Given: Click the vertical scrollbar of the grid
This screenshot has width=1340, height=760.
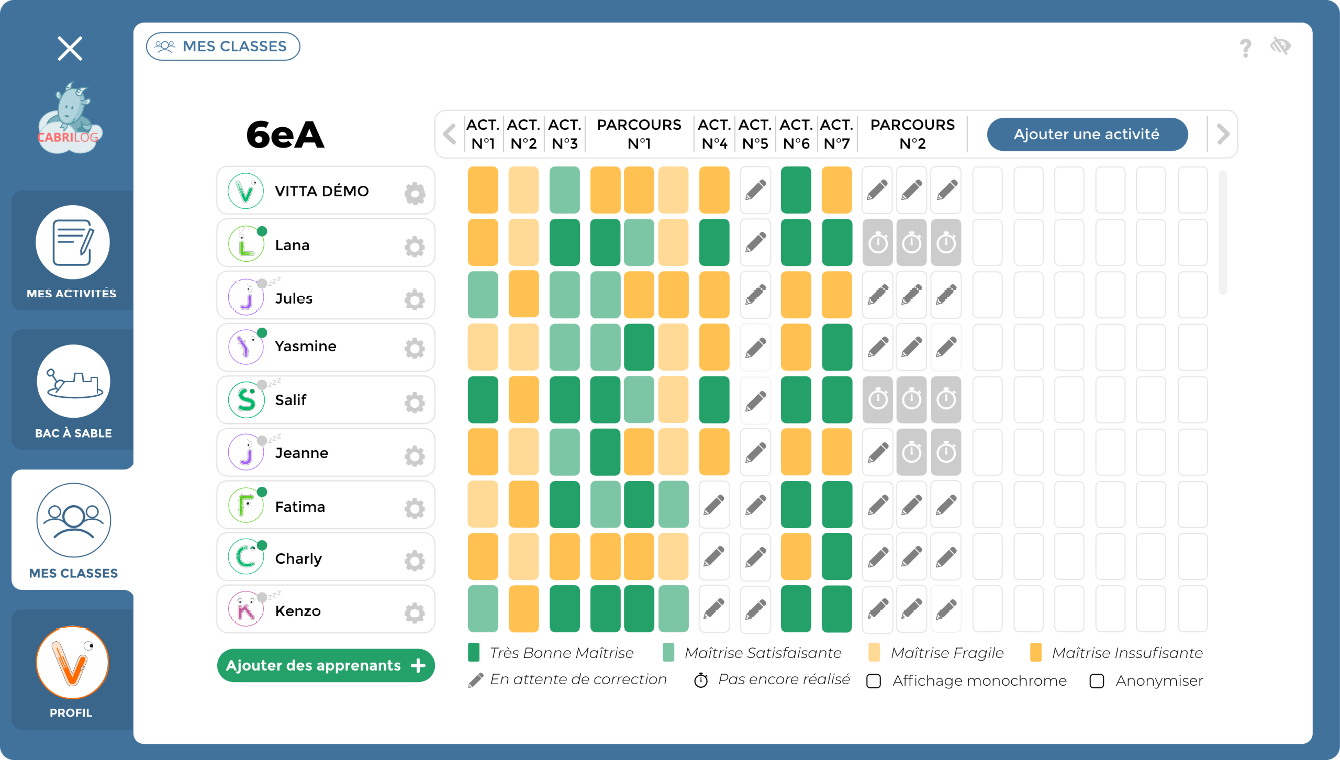Looking at the screenshot, I should 1222,233.
